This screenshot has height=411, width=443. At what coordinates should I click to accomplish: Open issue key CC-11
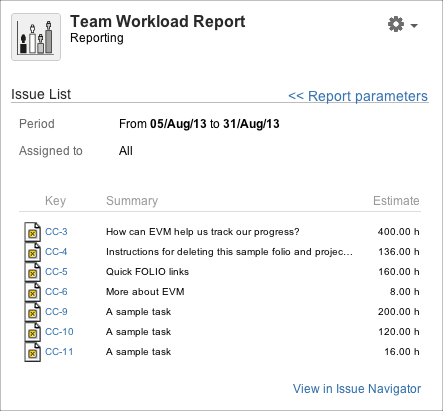tap(59, 352)
